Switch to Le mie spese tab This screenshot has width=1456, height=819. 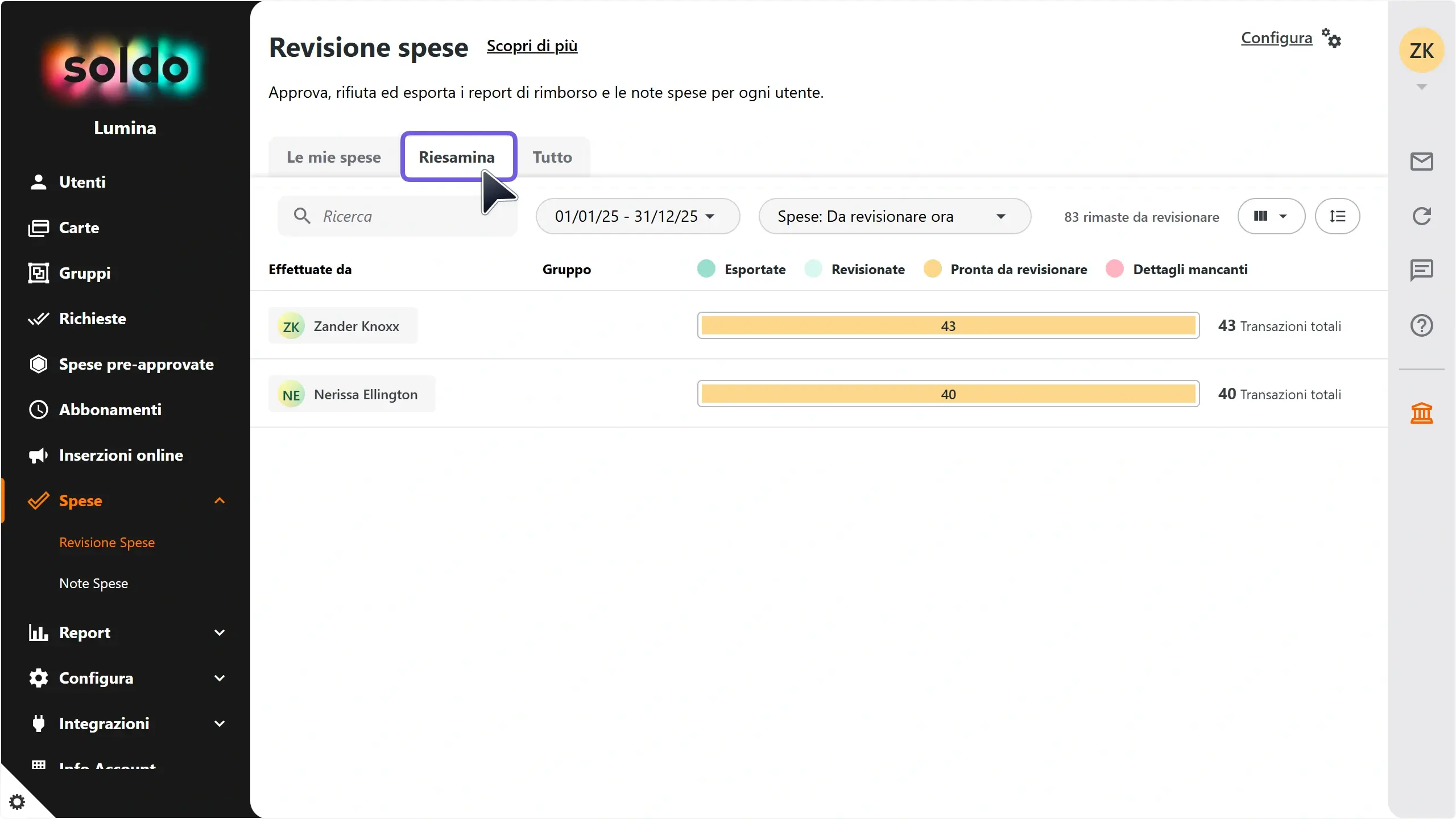(334, 157)
